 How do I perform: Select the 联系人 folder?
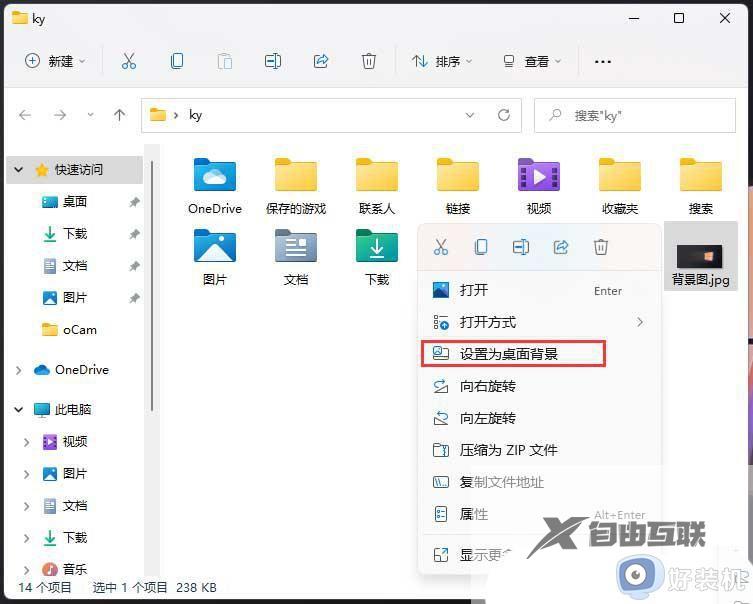pyautogui.click(x=377, y=186)
